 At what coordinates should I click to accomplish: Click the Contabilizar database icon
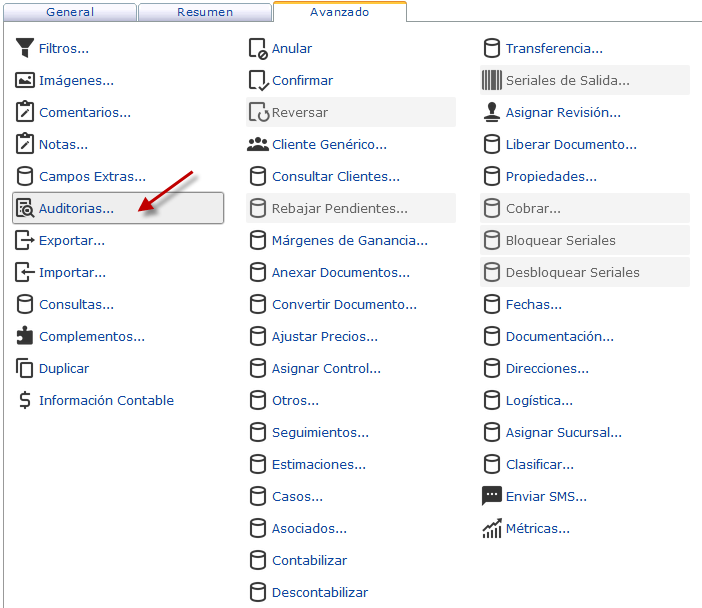[257, 560]
